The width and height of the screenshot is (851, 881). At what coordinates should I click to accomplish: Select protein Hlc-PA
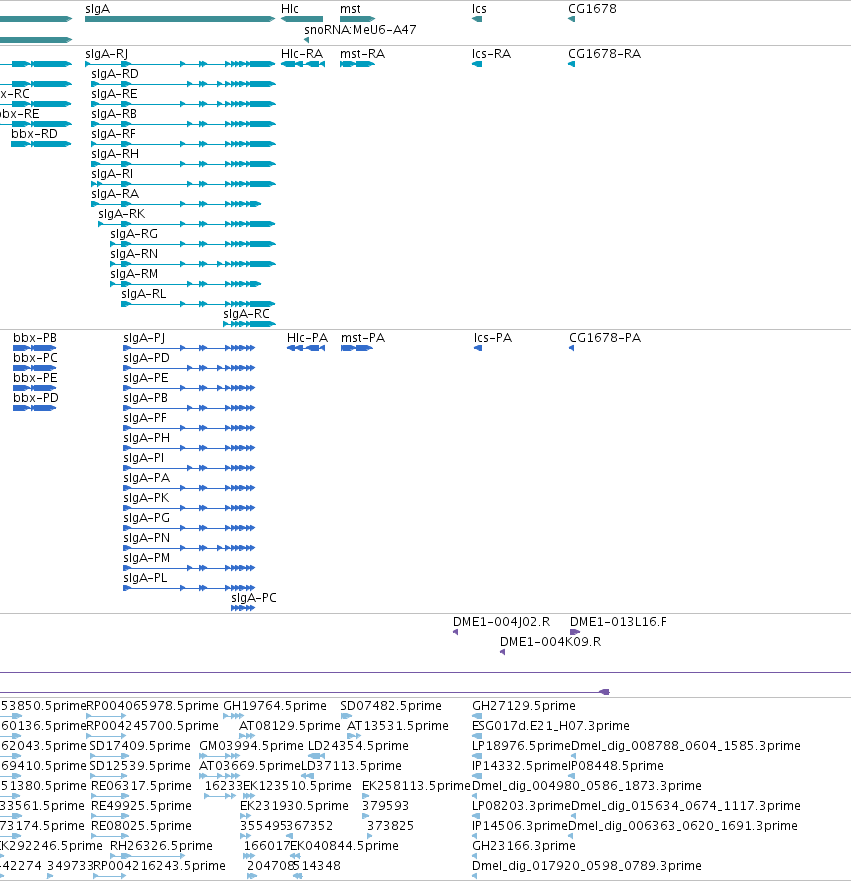(x=306, y=348)
